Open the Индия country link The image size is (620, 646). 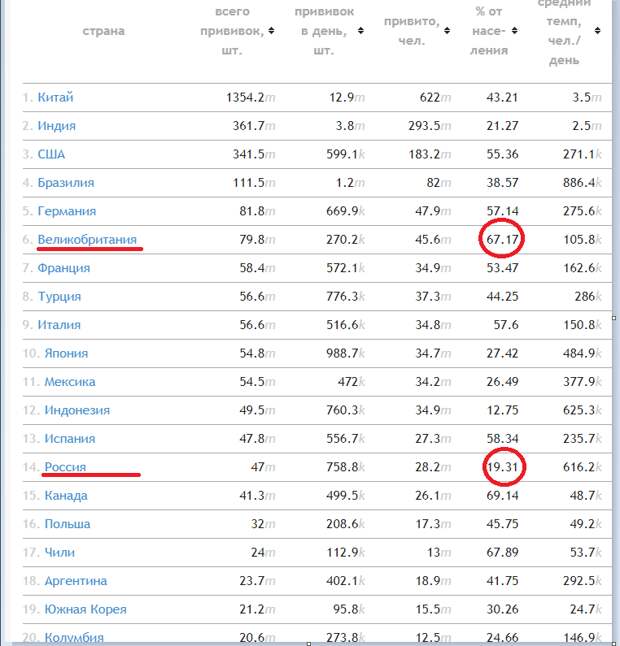coord(57,126)
